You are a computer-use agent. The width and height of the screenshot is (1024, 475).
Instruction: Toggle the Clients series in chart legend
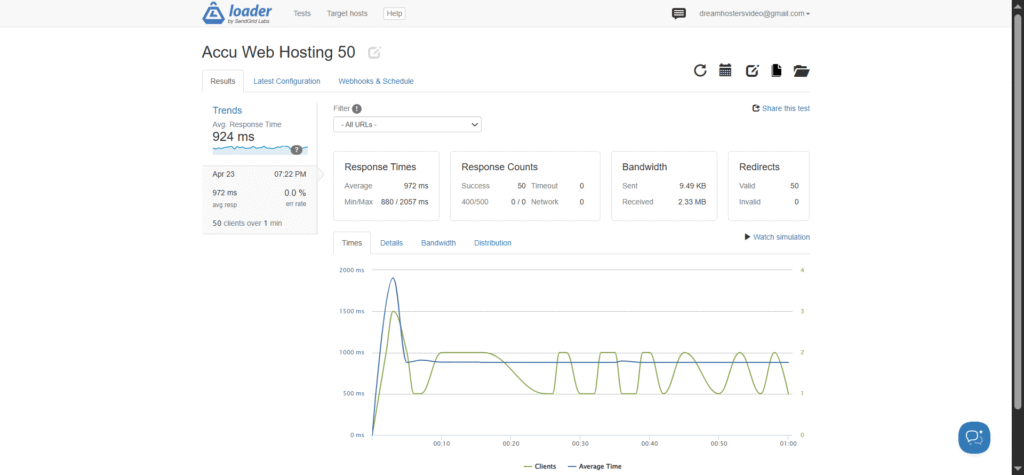pyautogui.click(x=540, y=467)
